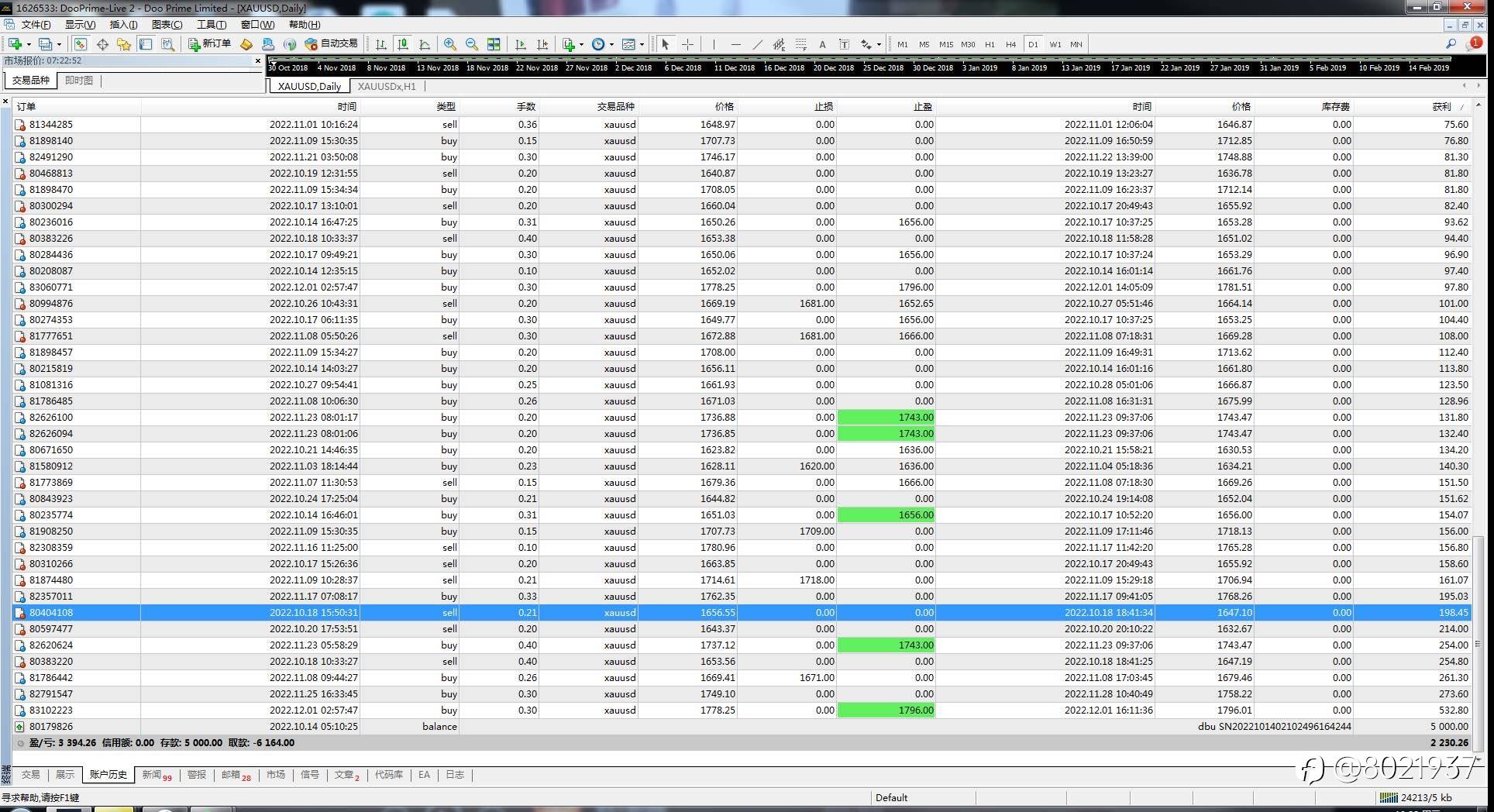
Task: Toggle the M15 timeframe button
Action: [x=946, y=44]
